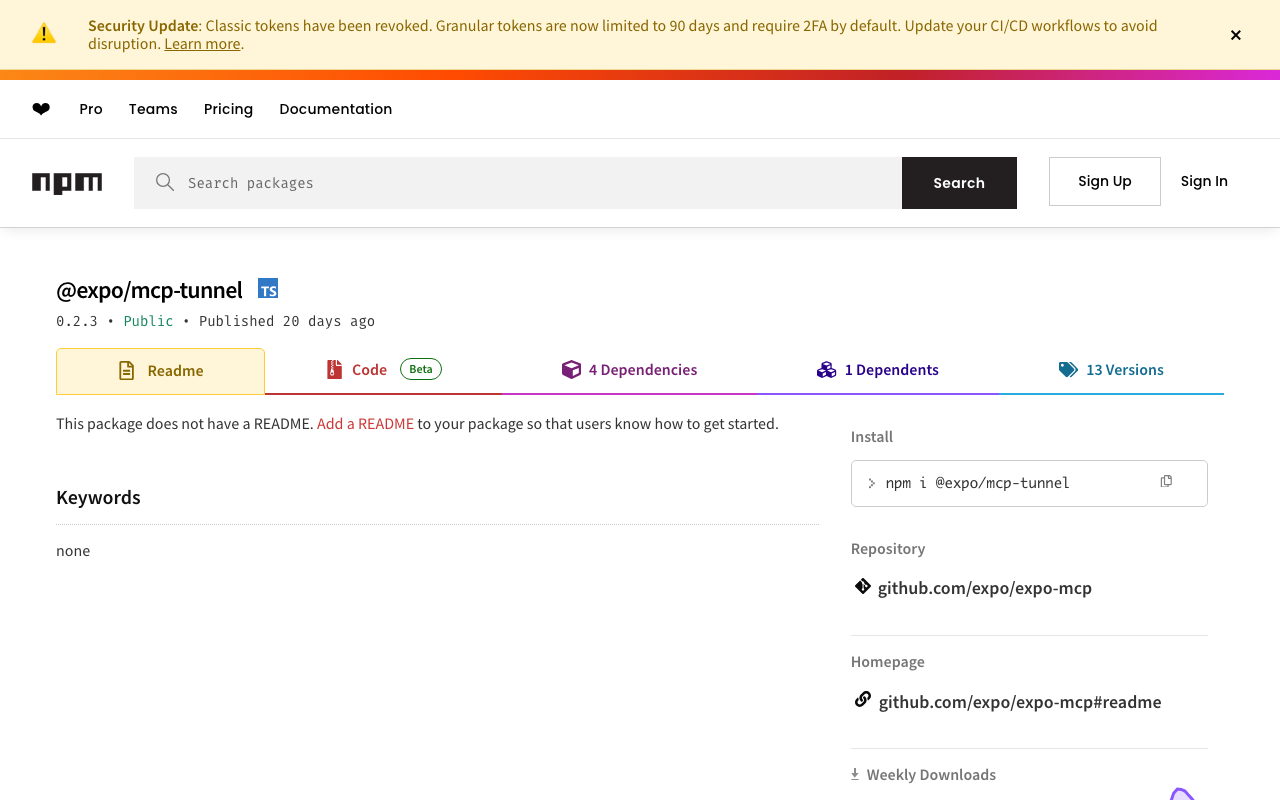Viewport: 1280px width, 800px height.
Task: View the 1 Dependents tab
Action: click(877, 370)
